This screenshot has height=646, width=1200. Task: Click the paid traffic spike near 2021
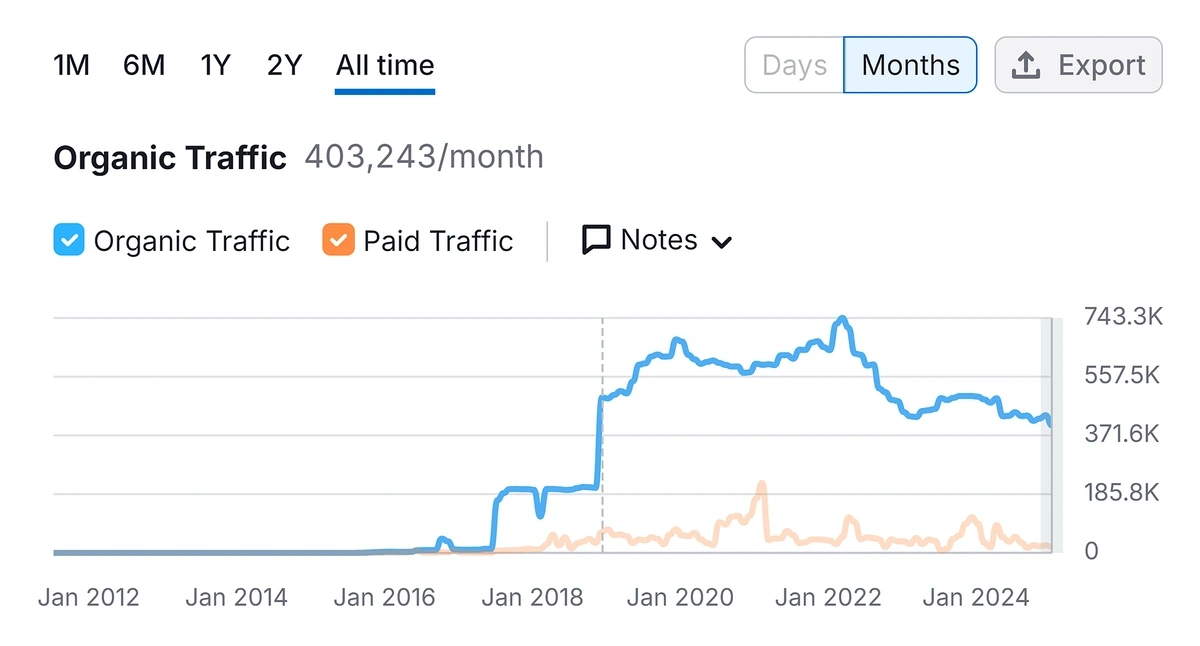click(761, 485)
